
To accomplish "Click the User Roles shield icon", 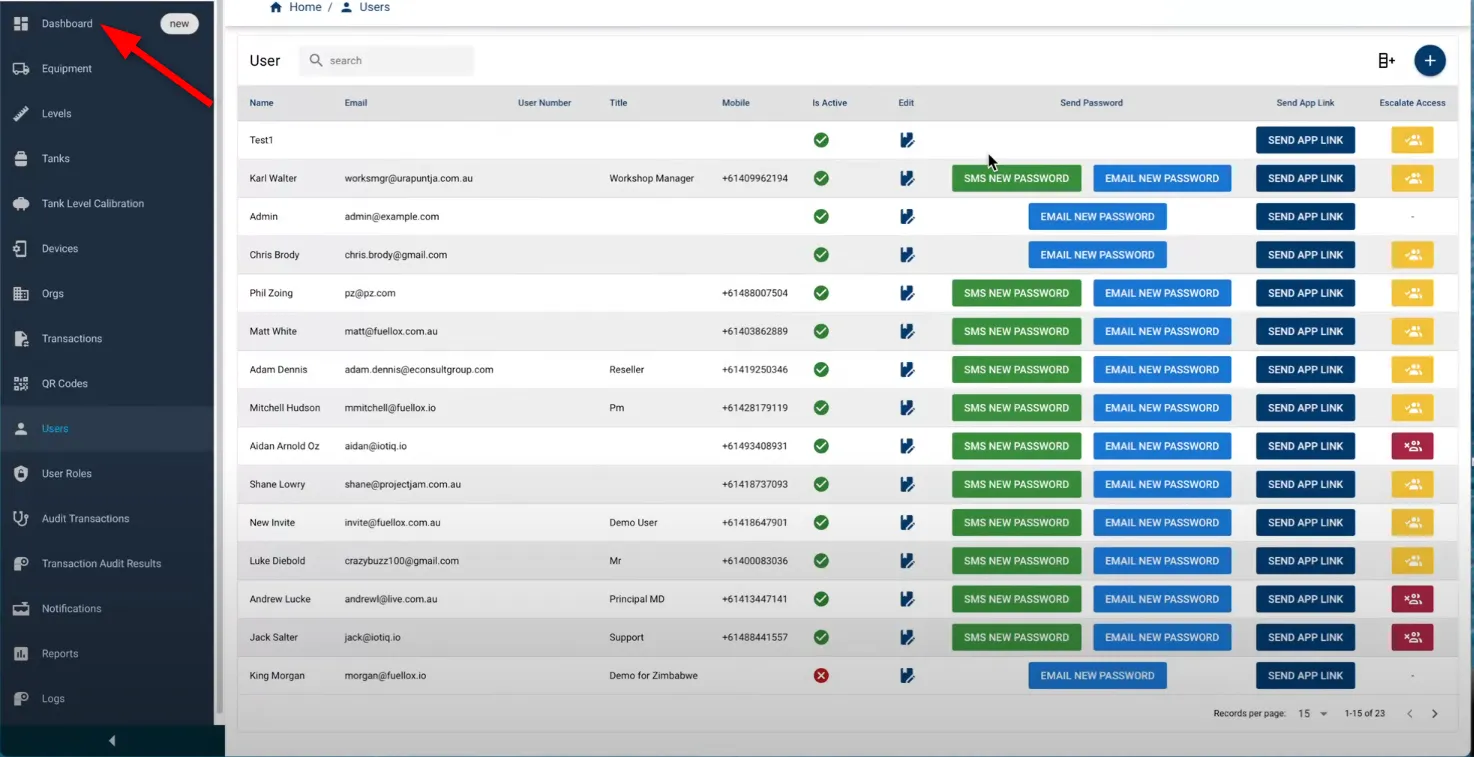I will pos(20,474).
